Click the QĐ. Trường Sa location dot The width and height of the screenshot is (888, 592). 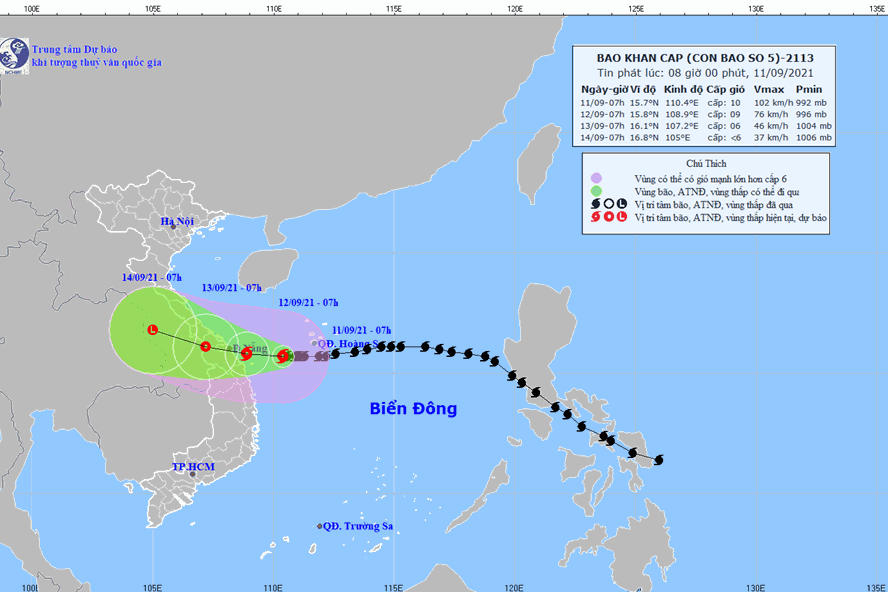pos(320,526)
